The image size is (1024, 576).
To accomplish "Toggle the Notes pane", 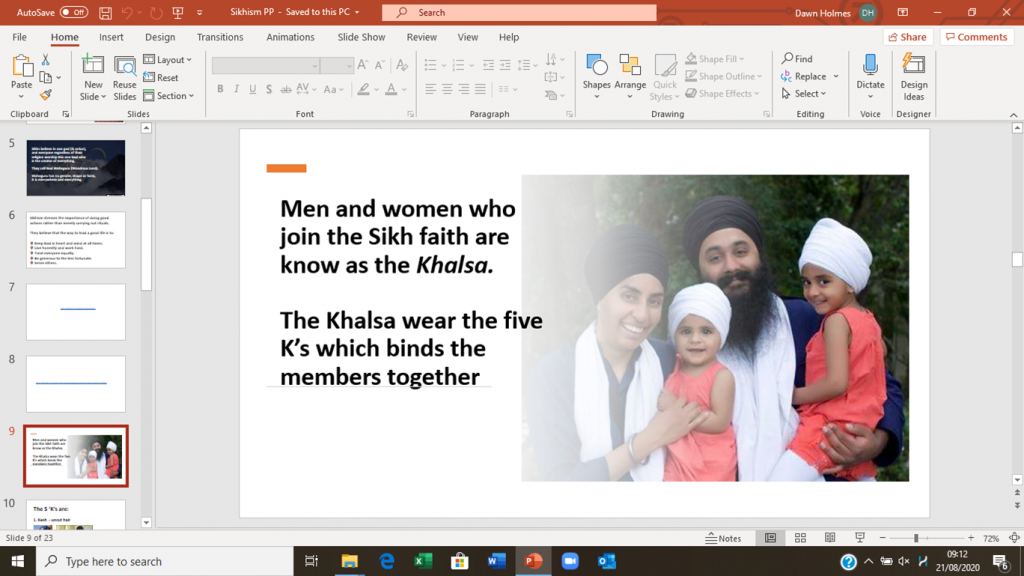I will (723, 538).
